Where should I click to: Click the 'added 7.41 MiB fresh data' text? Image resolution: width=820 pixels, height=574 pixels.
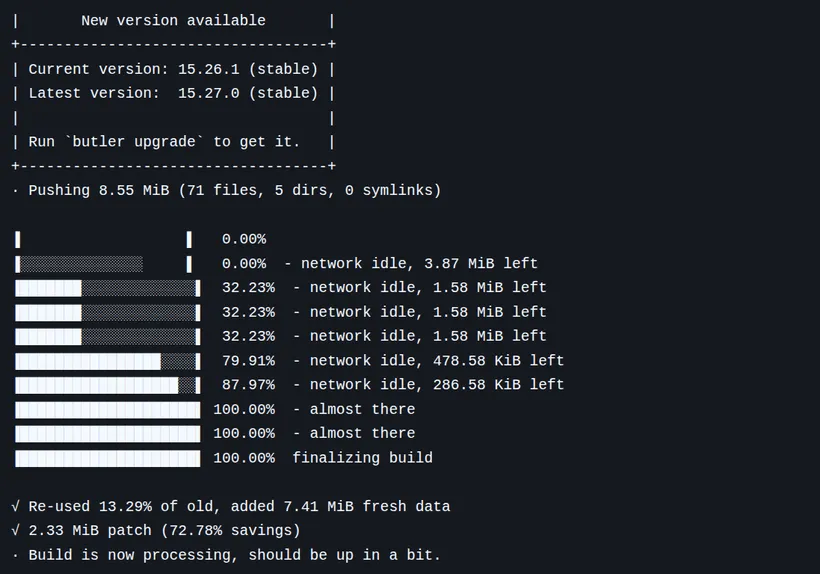[x=340, y=506]
